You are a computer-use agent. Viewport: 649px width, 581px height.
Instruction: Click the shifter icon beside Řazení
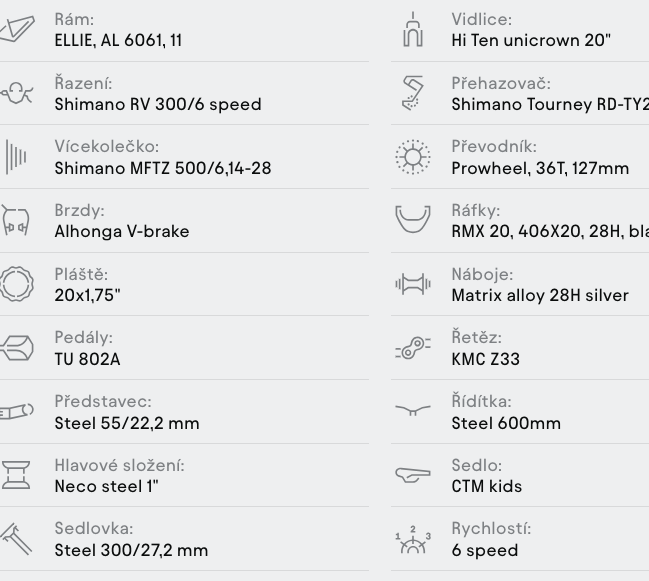click(17, 93)
